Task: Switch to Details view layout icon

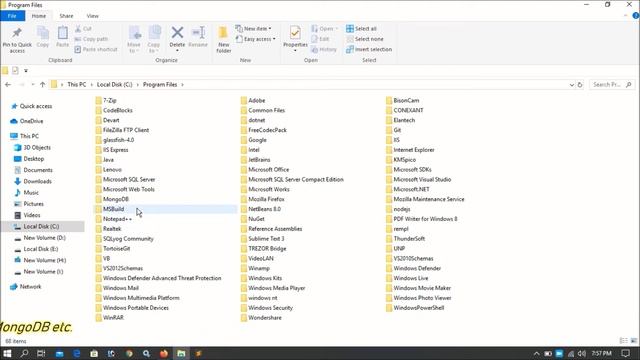Action: [623, 341]
